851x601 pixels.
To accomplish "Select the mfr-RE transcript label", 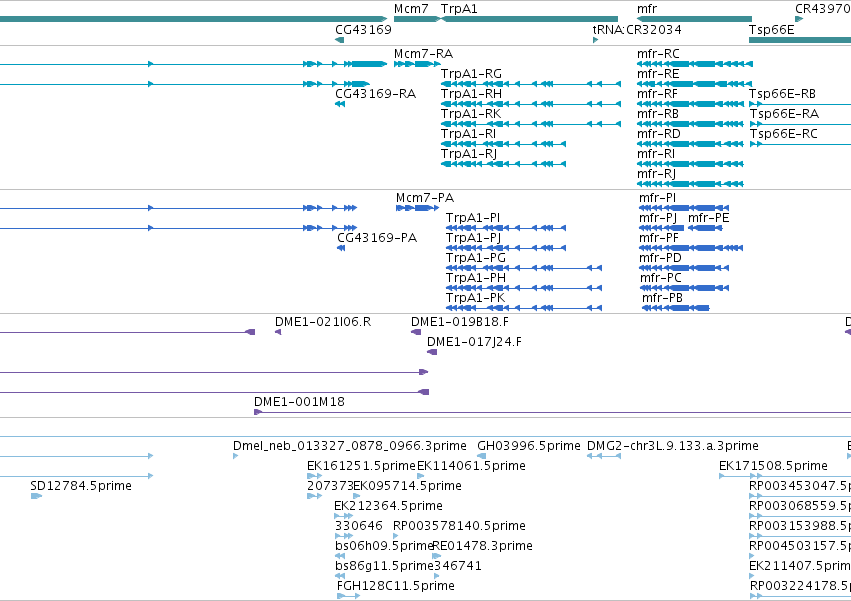I will [x=658, y=74].
